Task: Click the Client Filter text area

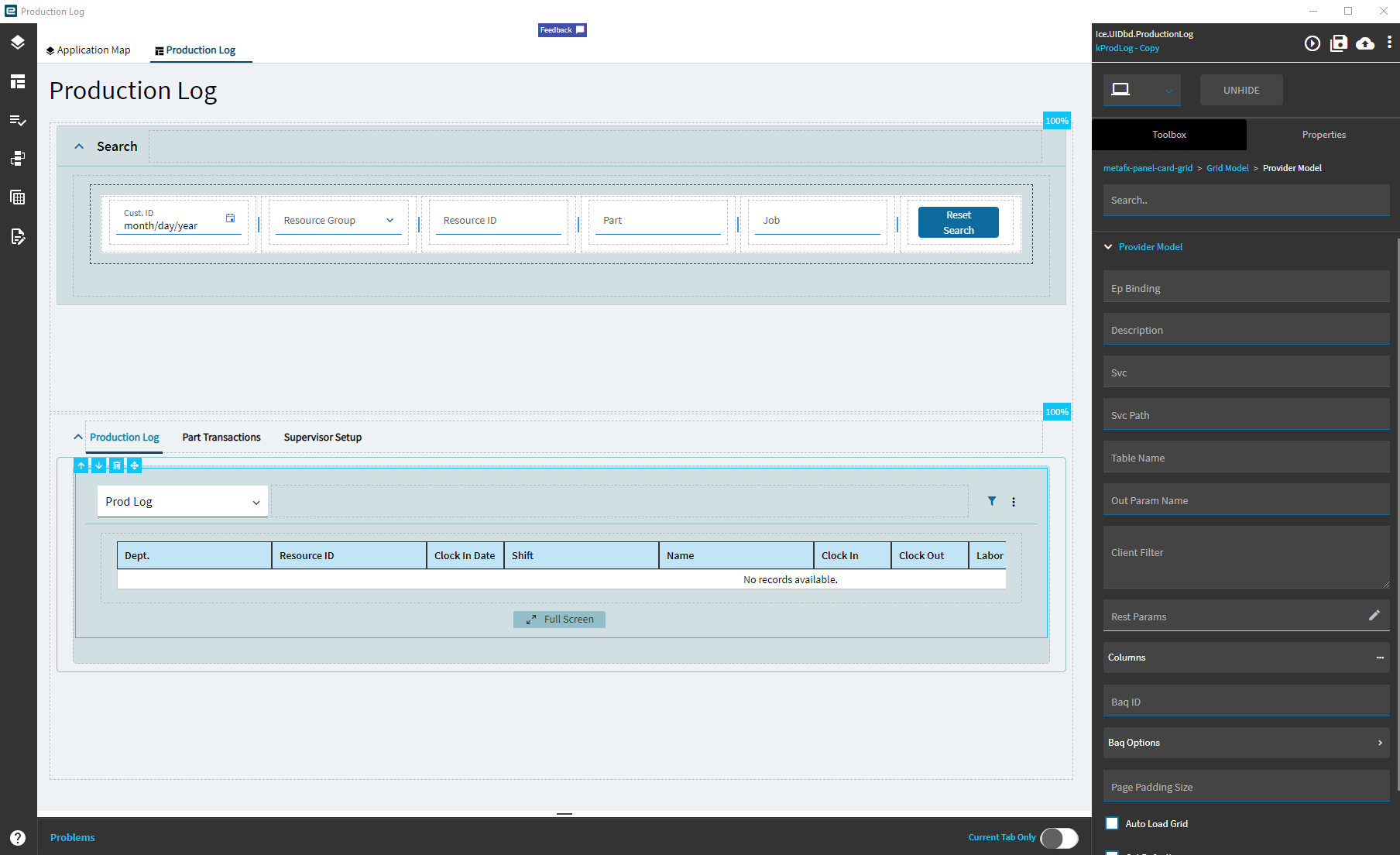Action: [1246, 558]
